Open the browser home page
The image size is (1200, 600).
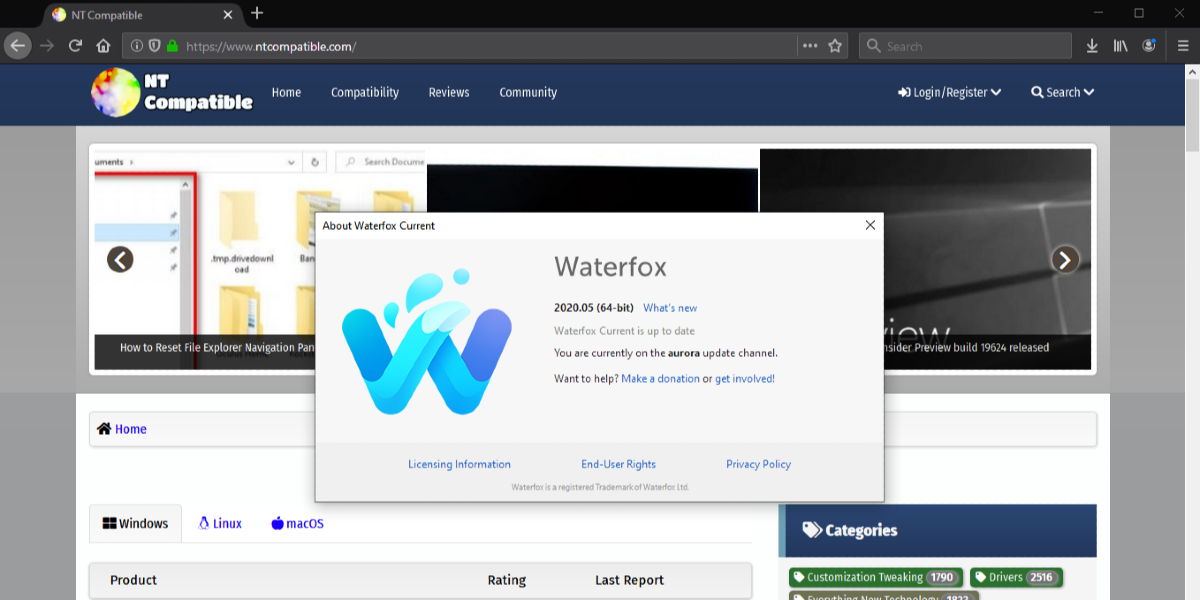[103, 46]
